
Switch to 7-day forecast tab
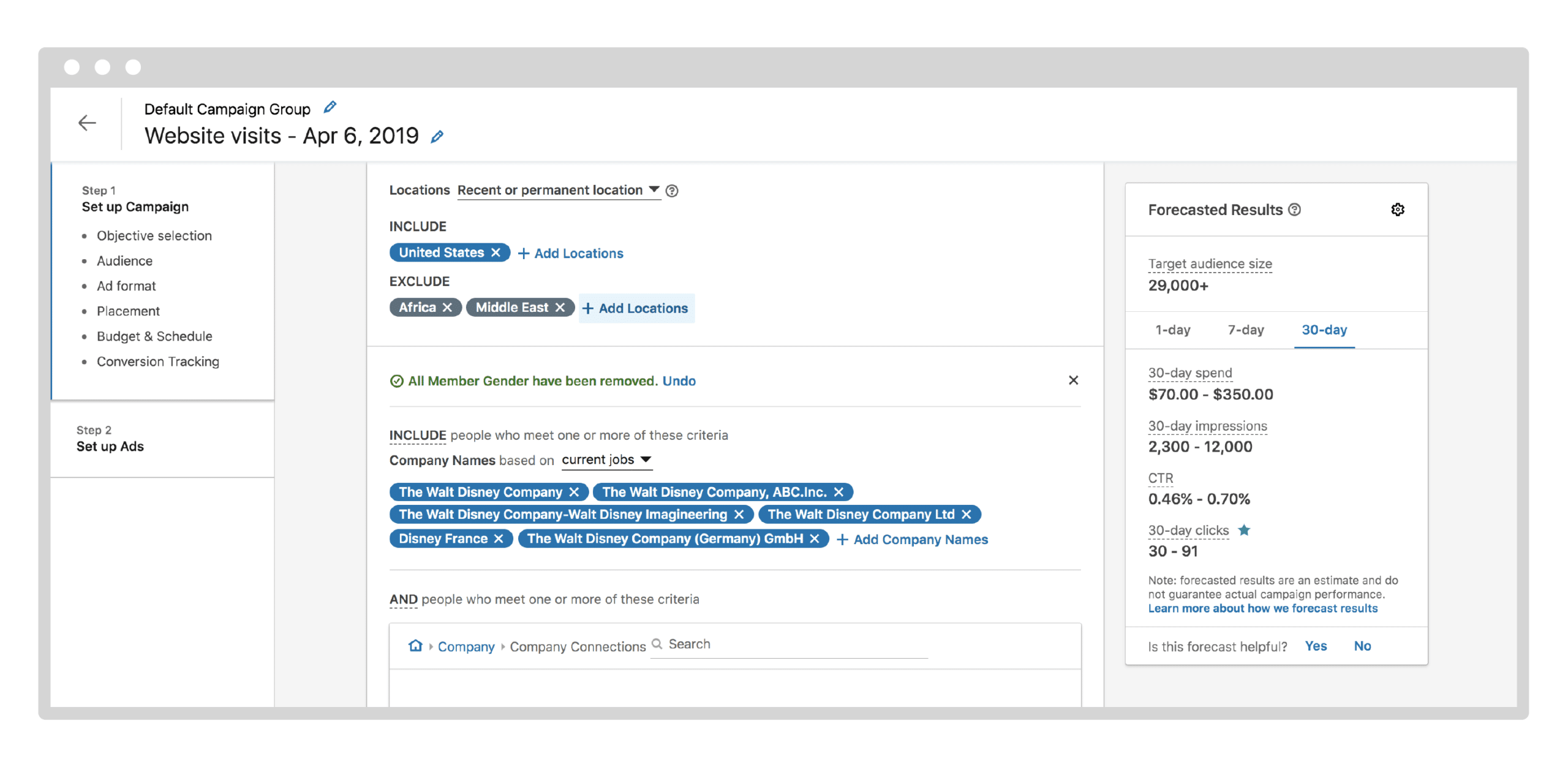coord(1245,330)
